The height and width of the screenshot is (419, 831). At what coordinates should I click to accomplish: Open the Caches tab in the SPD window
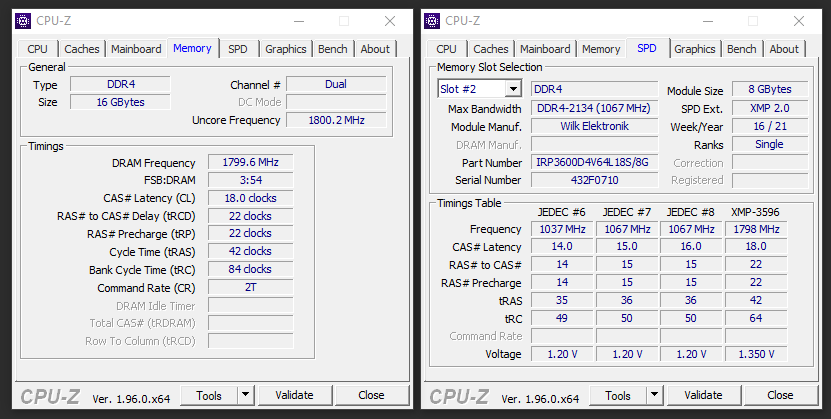pos(490,49)
